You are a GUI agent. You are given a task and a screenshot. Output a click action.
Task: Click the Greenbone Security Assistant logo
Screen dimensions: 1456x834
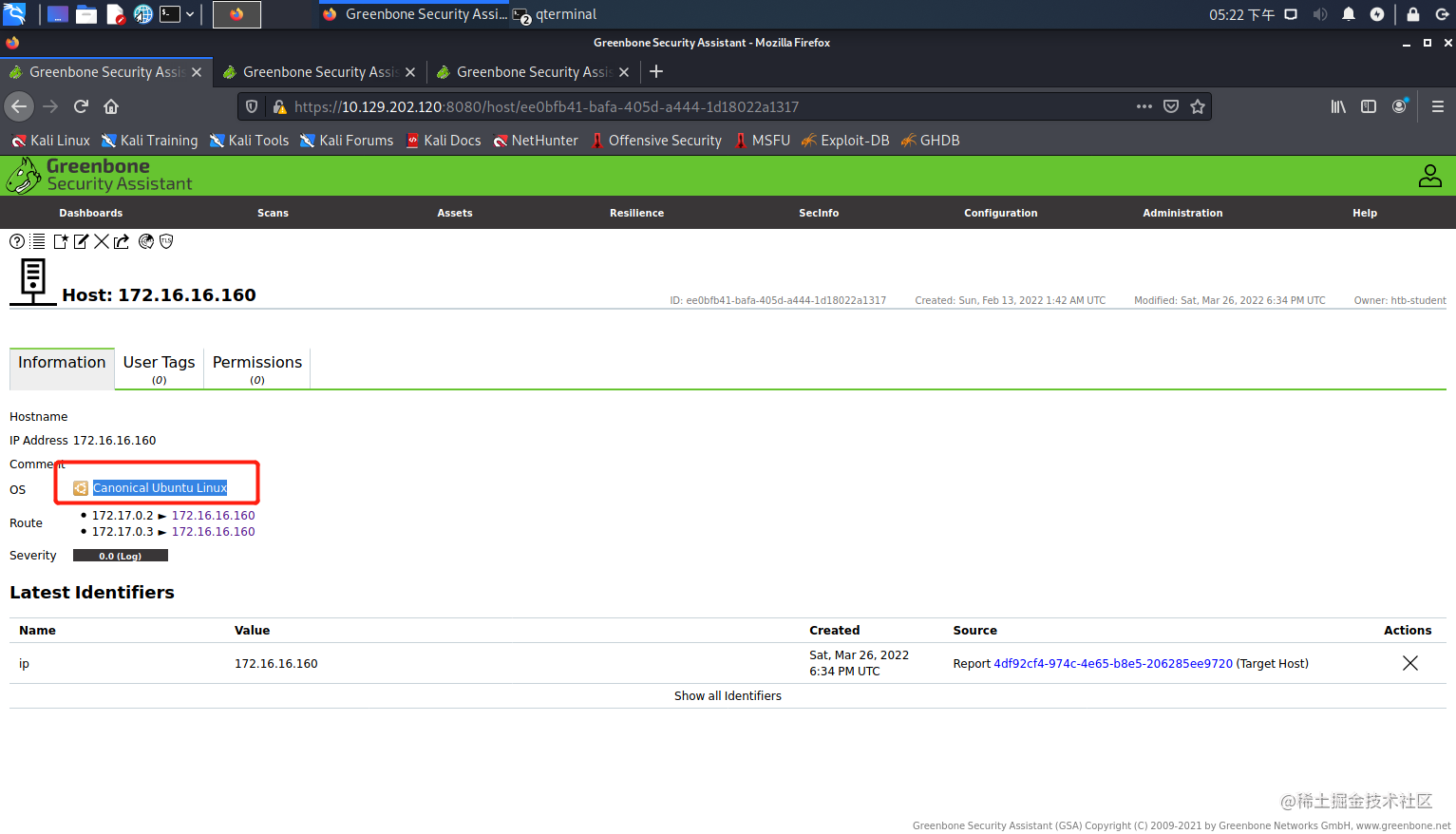pos(100,176)
